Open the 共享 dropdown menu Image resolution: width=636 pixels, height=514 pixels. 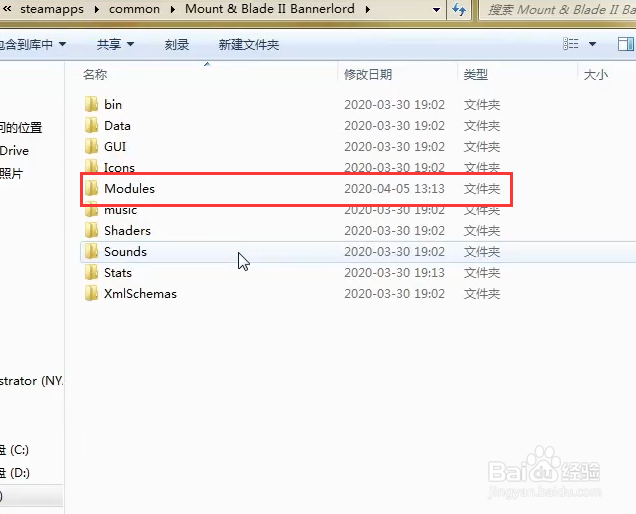(115, 44)
